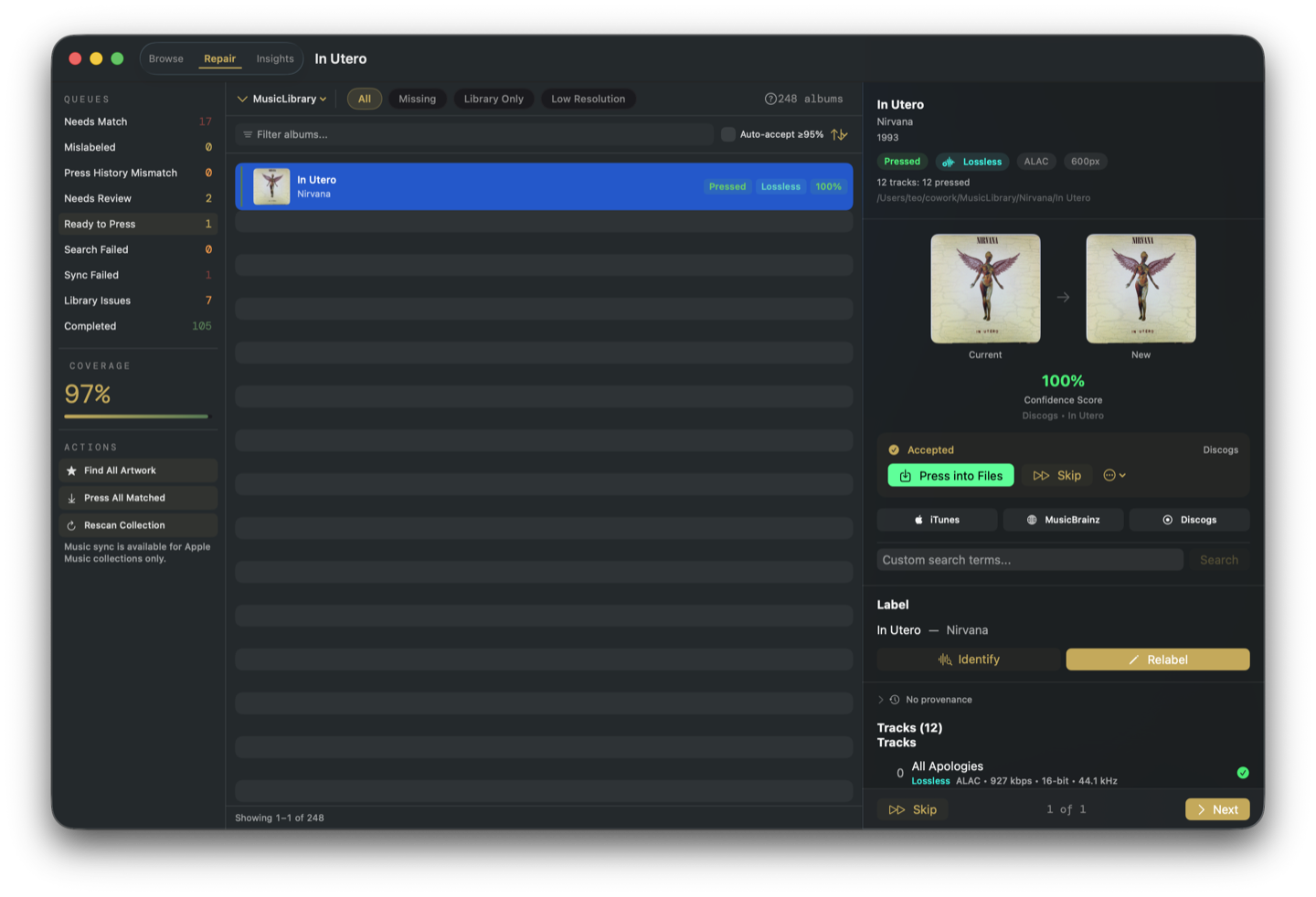The width and height of the screenshot is (1316, 897).
Task: Enable Auto-accept ≥95% checkbox
Action: (x=728, y=134)
